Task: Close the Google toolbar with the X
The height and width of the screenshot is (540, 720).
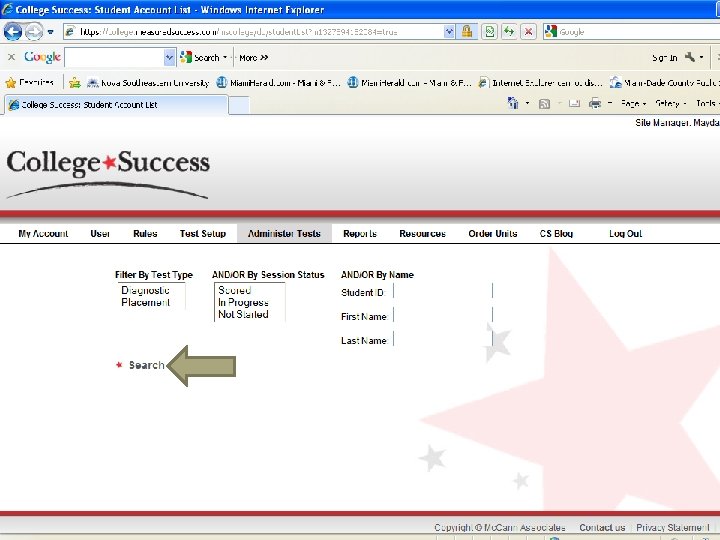Action: (11, 57)
